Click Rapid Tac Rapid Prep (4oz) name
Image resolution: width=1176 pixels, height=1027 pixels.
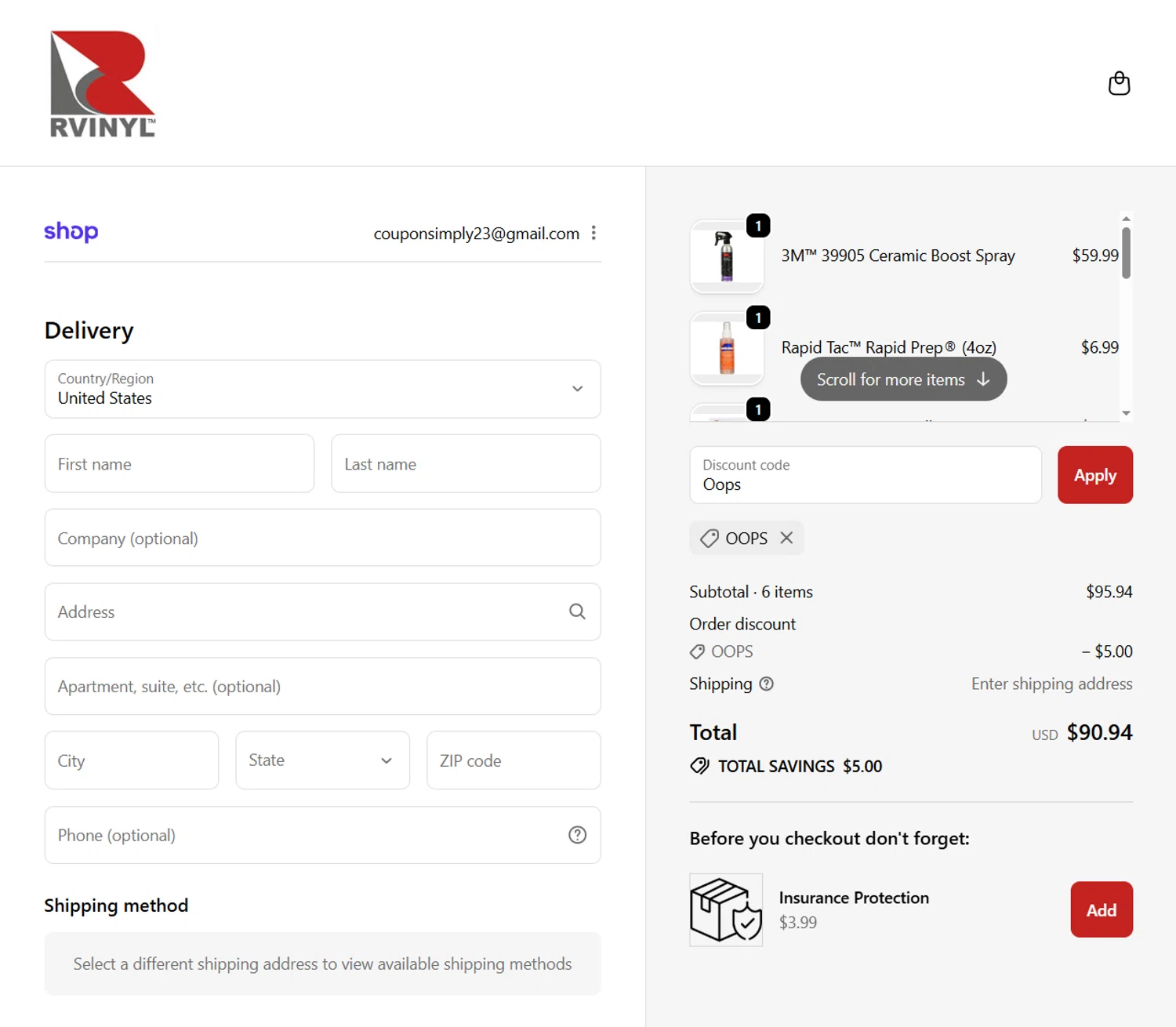(x=889, y=347)
